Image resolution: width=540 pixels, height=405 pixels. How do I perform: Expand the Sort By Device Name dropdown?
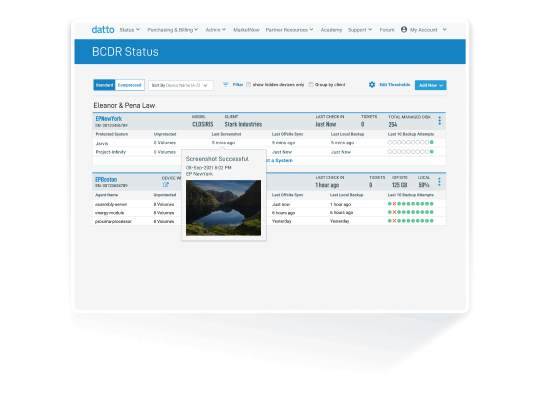181,85
